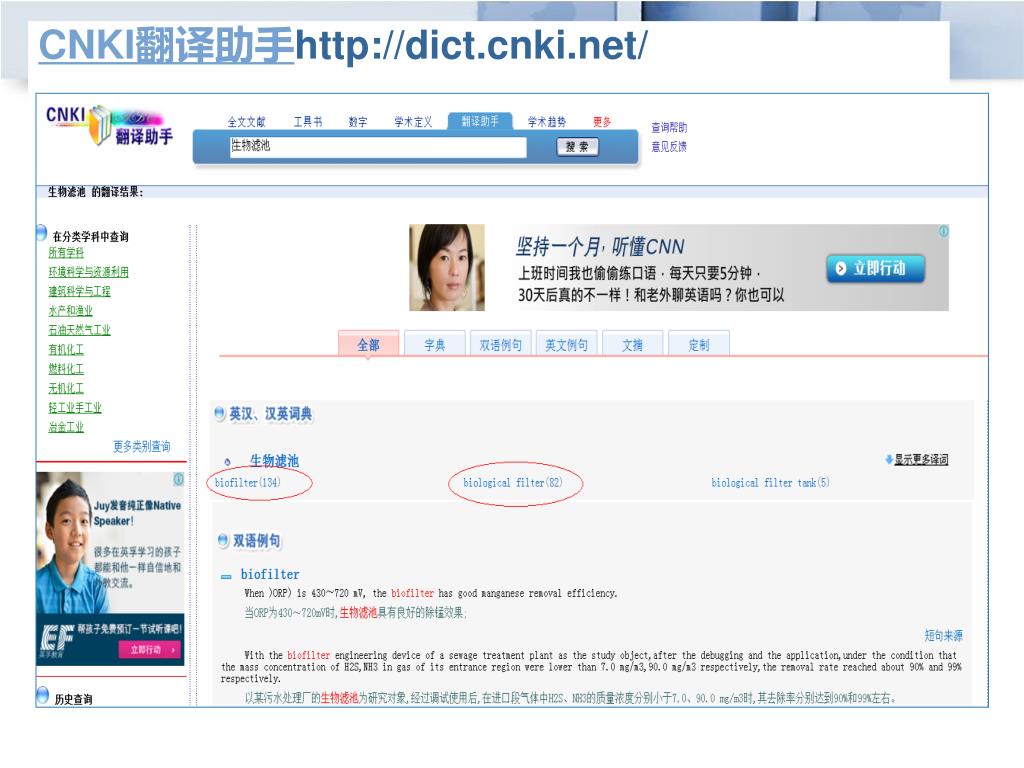Click the AdChoices icon on the EF sidebar ad
The height and width of the screenshot is (768, 1024).
coord(178,479)
